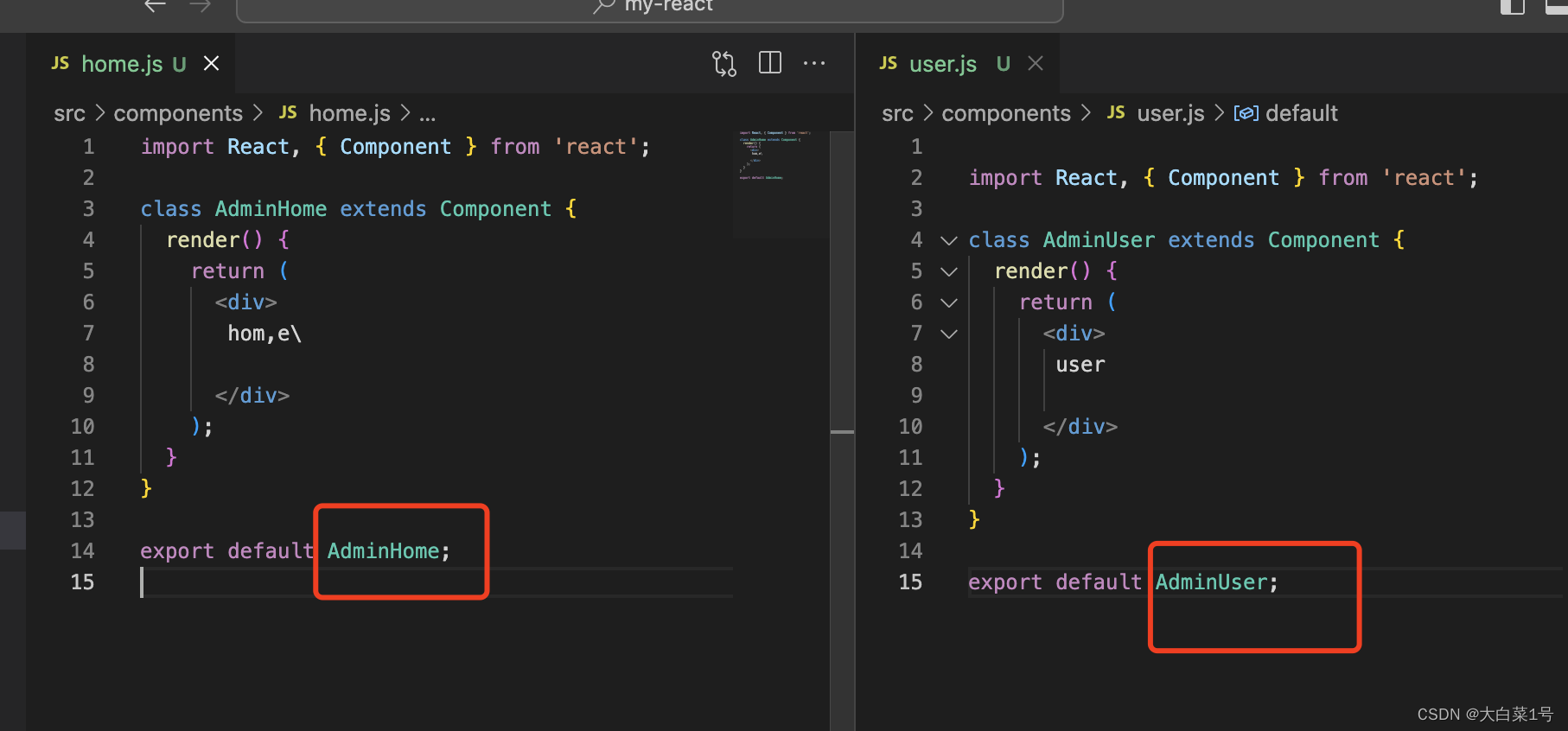Click 'react' string in user.js import
The image size is (1568, 731).
click(1424, 178)
